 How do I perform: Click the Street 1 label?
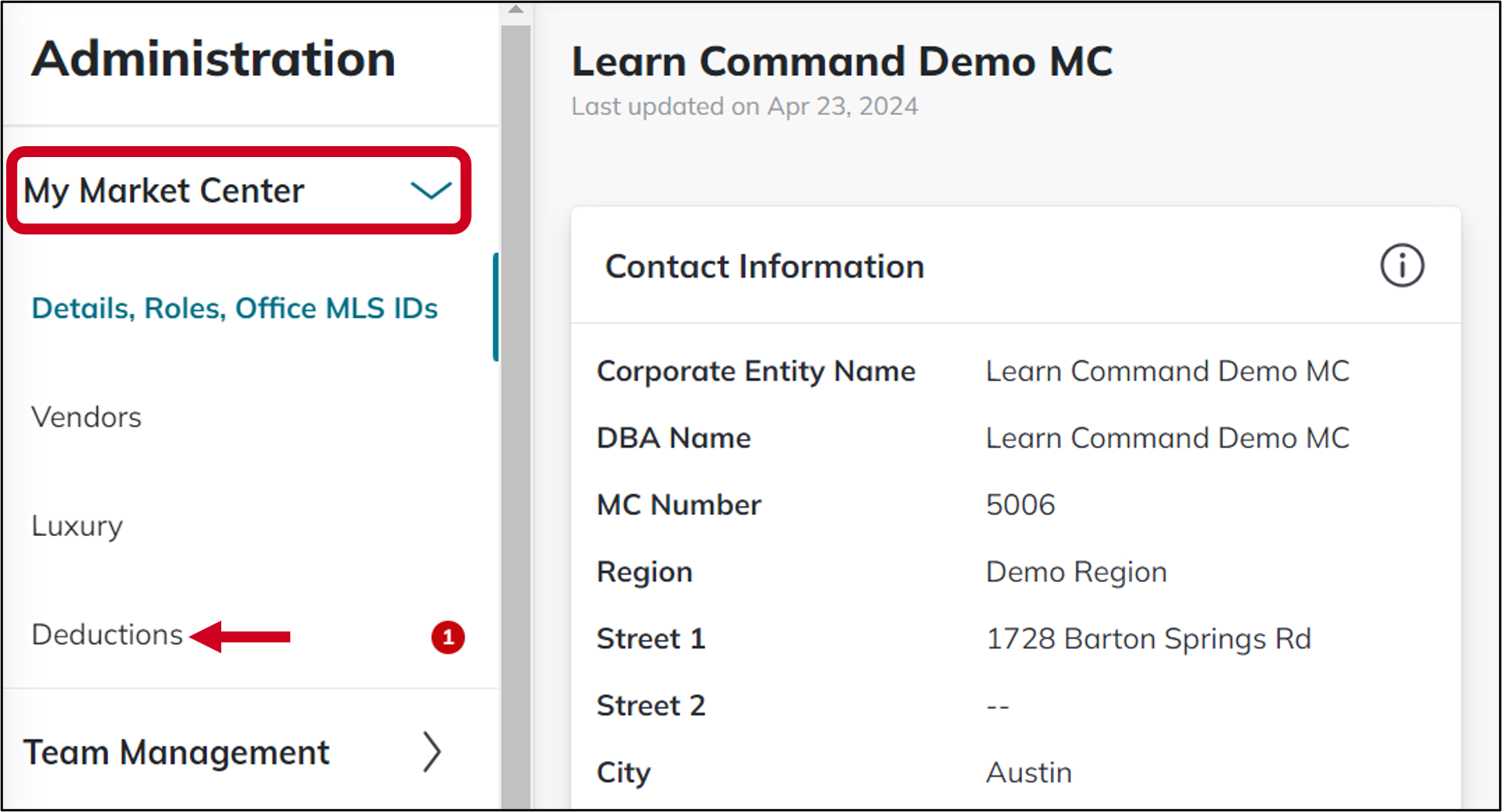click(x=651, y=639)
